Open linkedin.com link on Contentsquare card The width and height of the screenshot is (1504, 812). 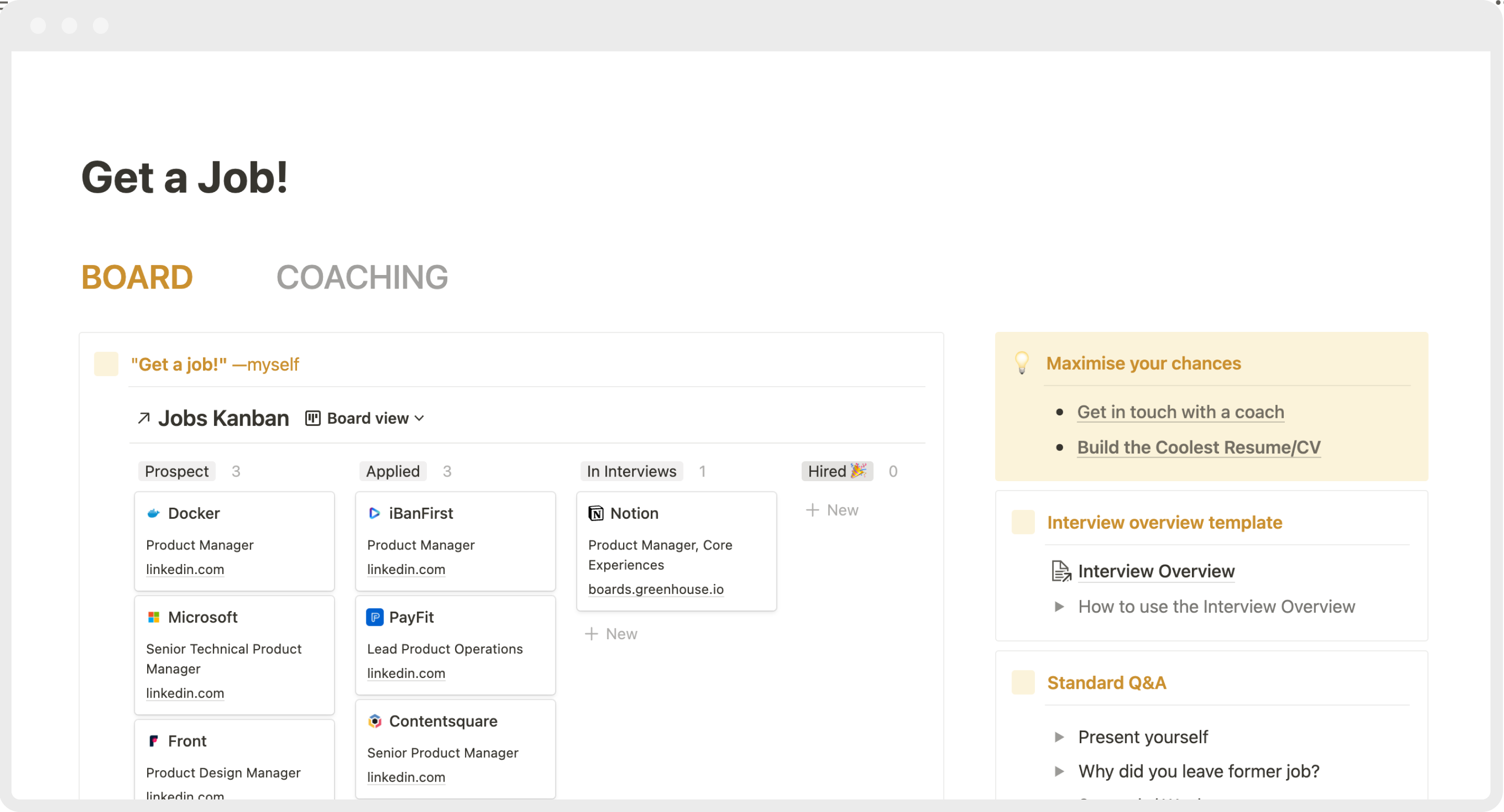[406, 777]
